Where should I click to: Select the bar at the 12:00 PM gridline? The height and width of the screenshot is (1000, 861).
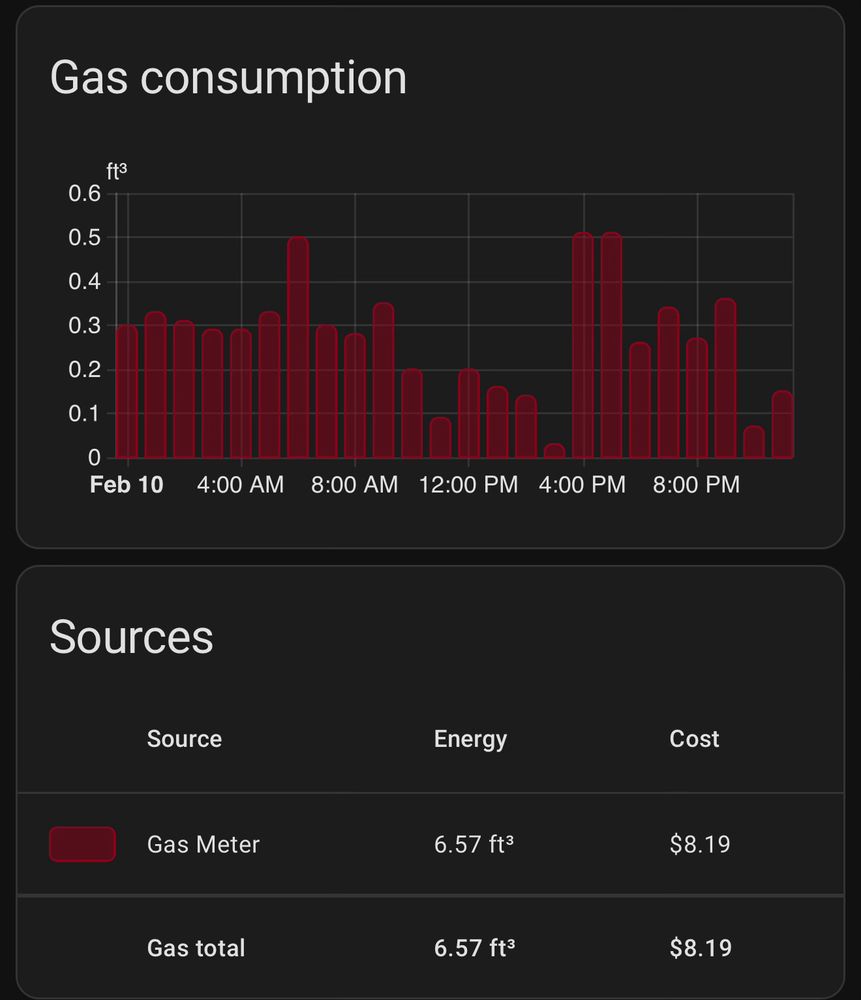pyautogui.click(x=469, y=414)
